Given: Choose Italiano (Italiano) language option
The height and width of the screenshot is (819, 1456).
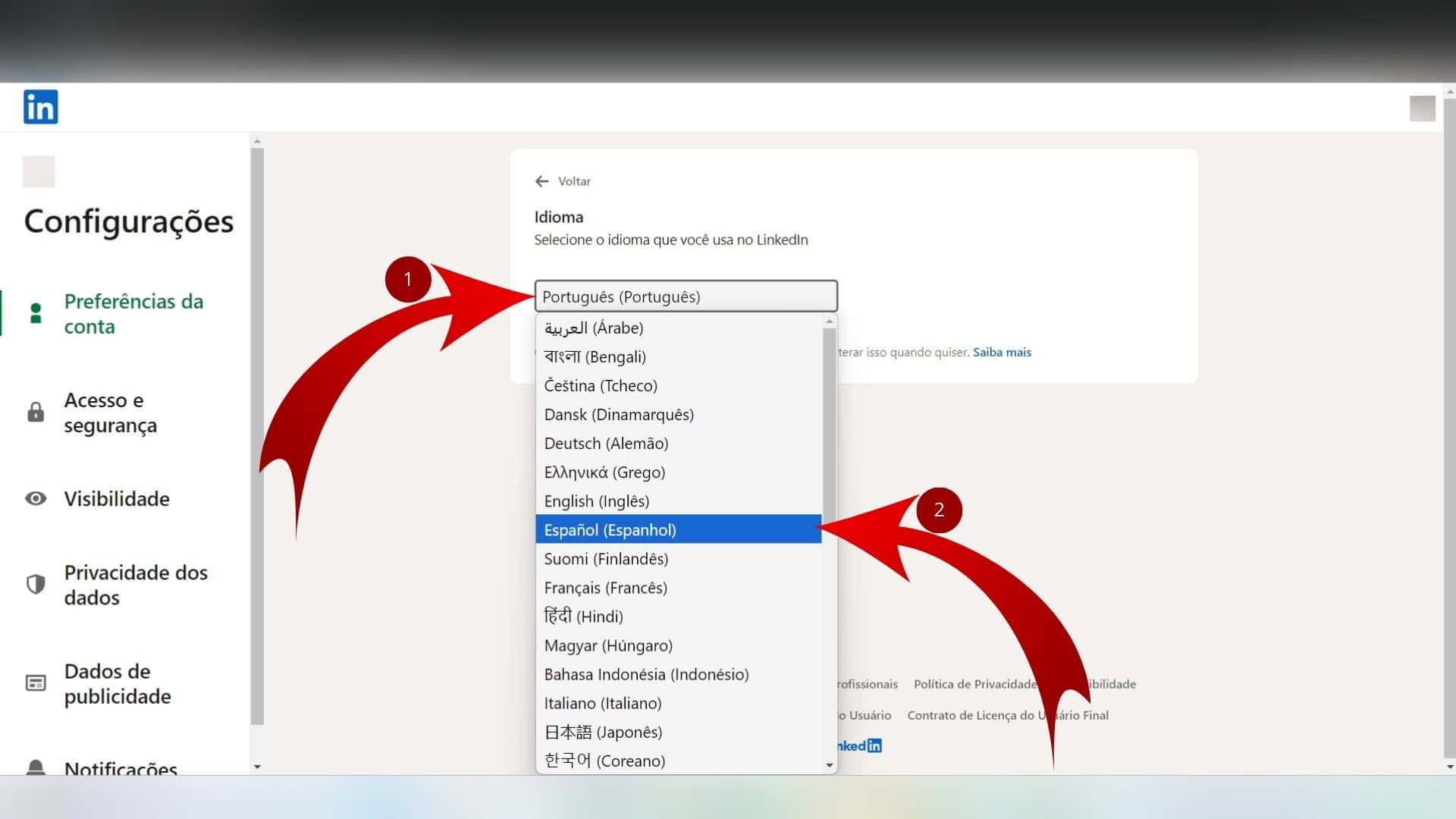Looking at the screenshot, I should point(679,703).
